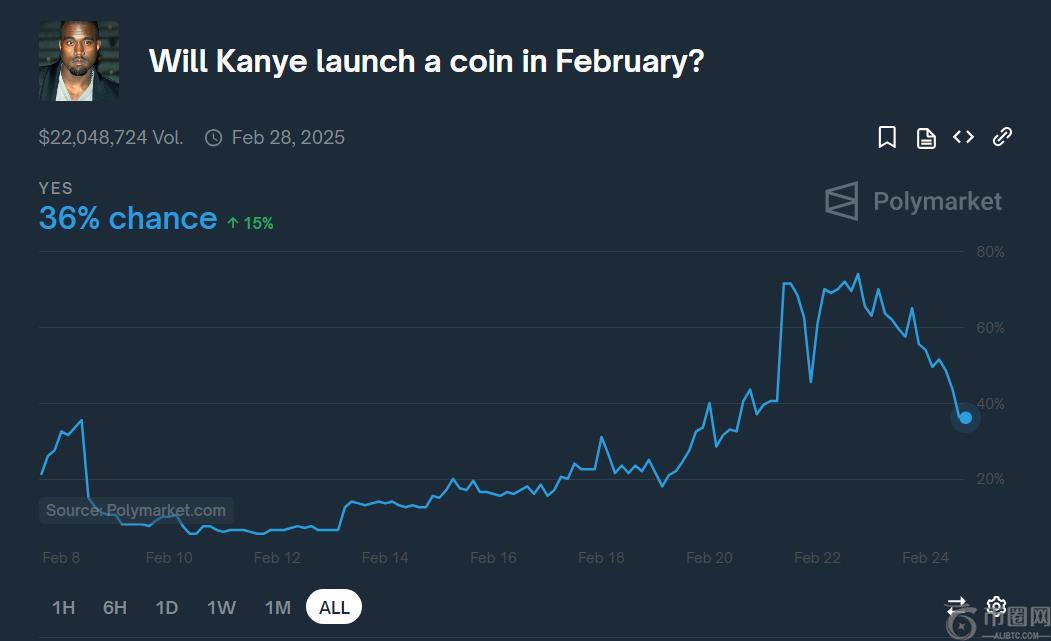Image resolution: width=1051 pixels, height=641 pixels.
Task: Click the clock icon beside the date
Action: coord(213,138)
